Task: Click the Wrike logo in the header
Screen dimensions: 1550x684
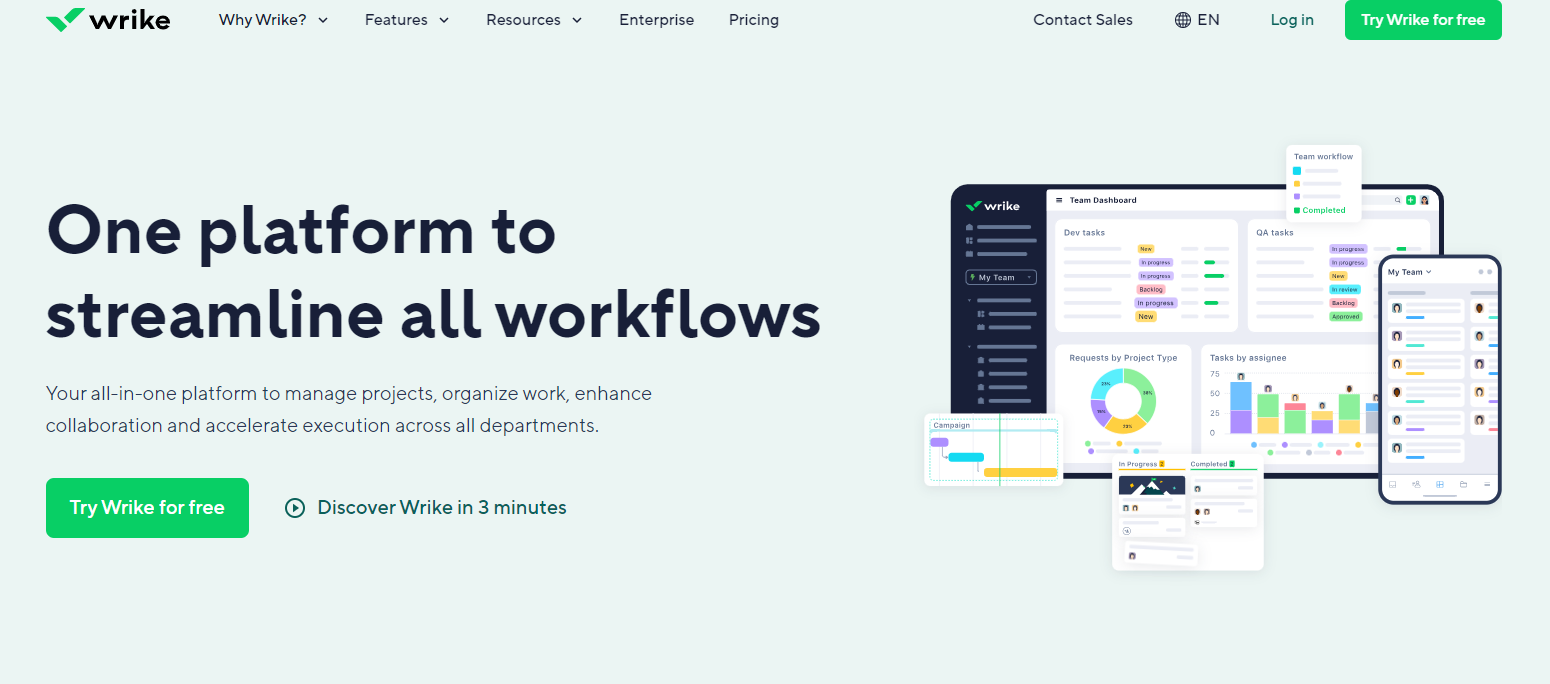Action: [108, 20]
